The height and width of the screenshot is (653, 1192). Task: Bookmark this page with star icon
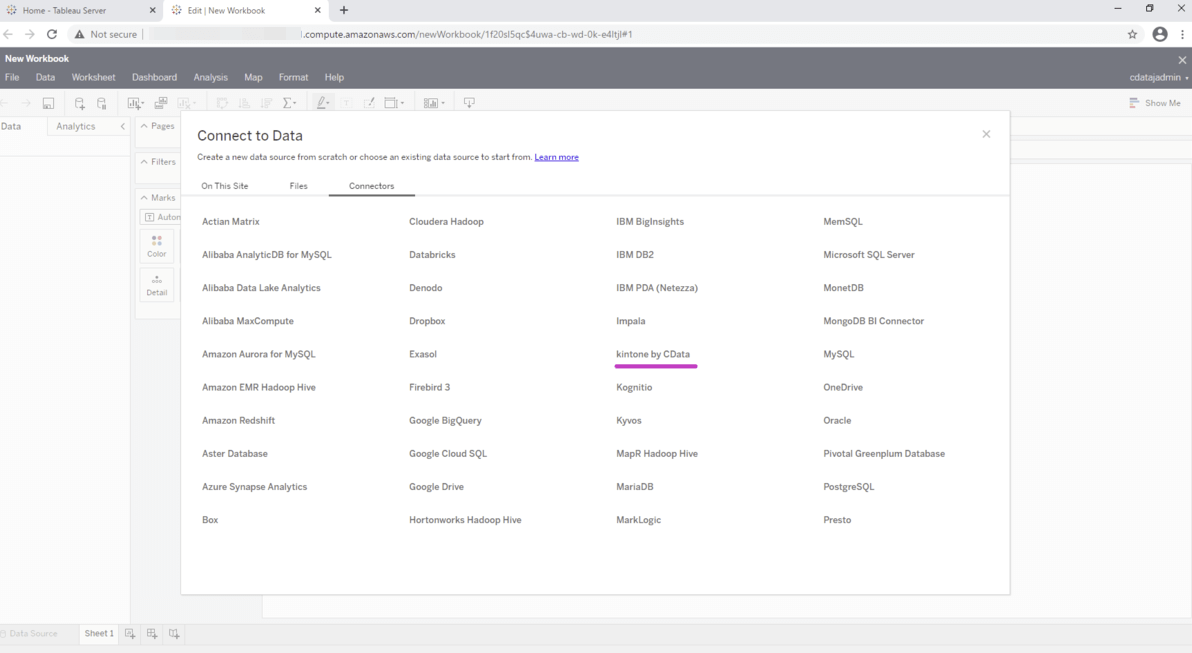(1132, 34)
